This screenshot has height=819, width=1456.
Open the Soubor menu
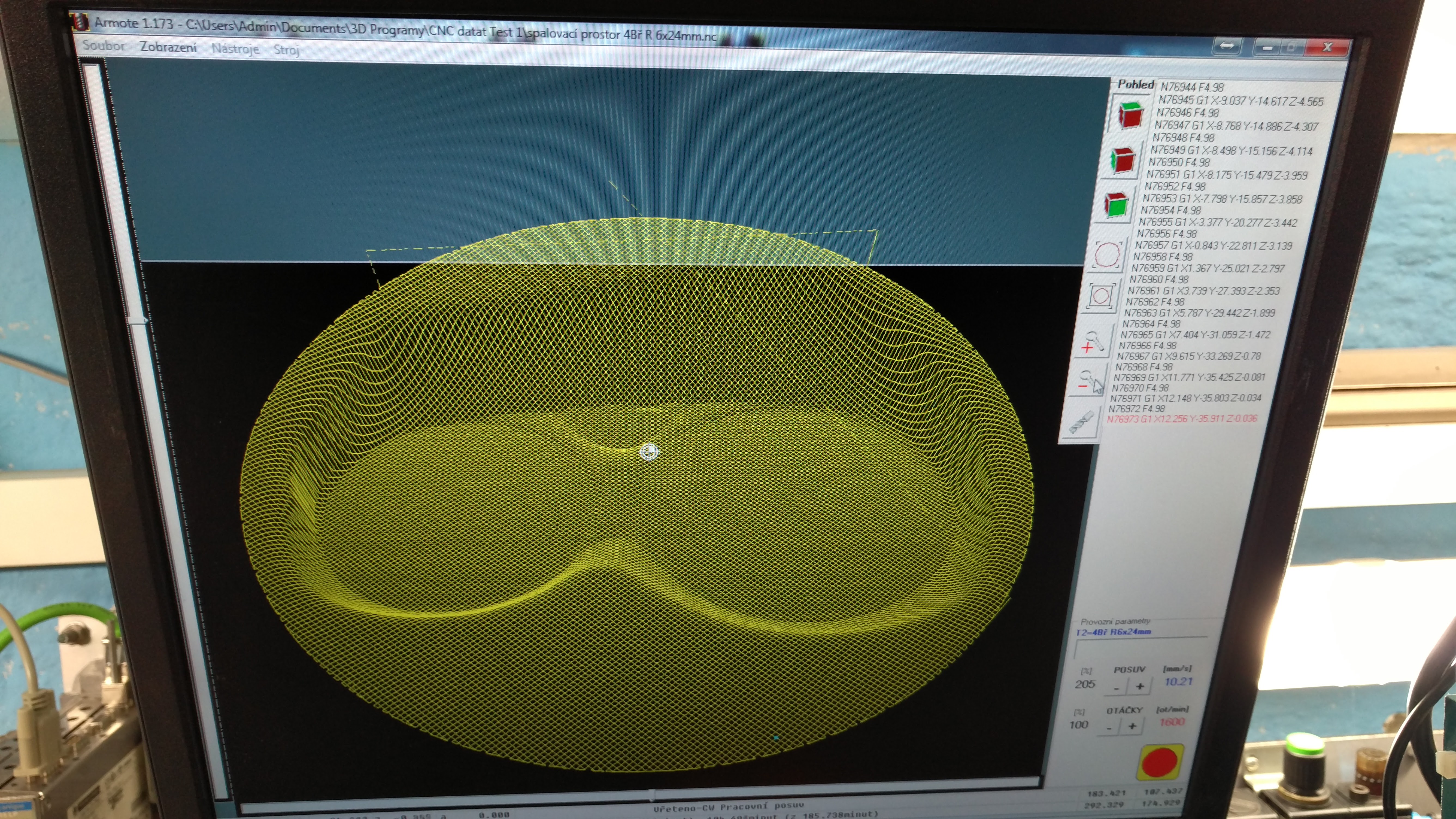coord(104,46)
